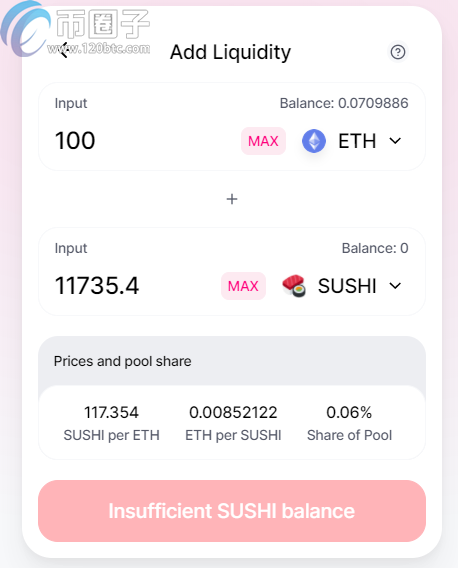Open the help question mark icon
The height and width of the screenshot is (568, 458).
(x=398, y=52)
